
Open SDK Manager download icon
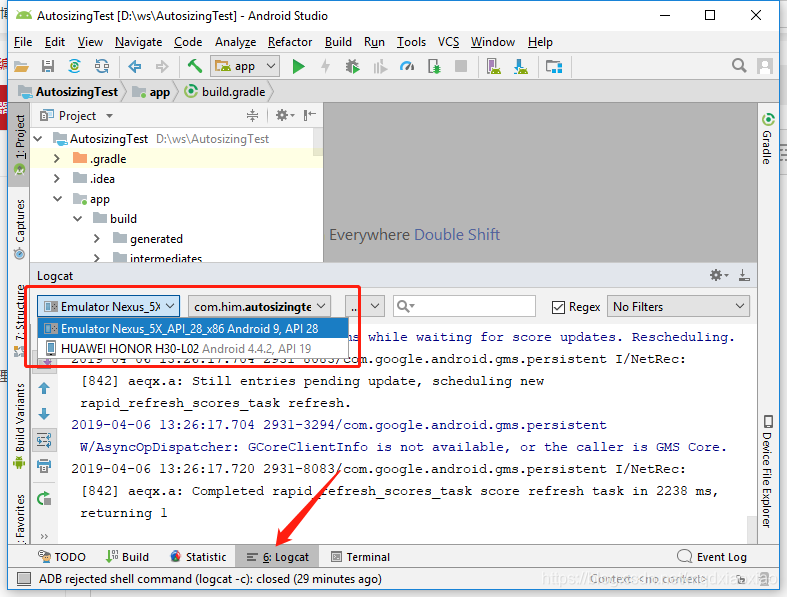pyautogui.click(x=520, y=66)
